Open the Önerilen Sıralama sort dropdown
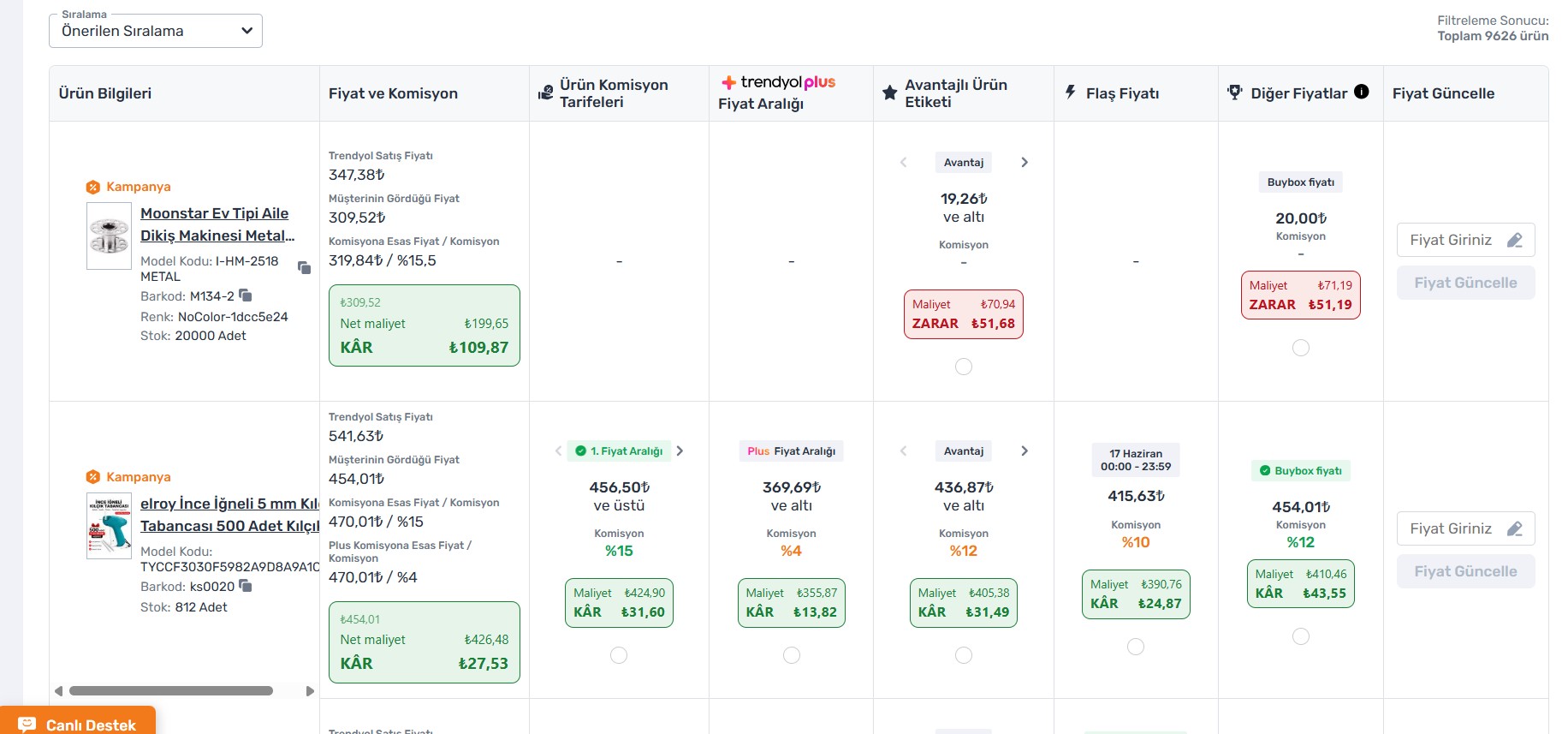The image size is (1568, 734). (156, 31)
